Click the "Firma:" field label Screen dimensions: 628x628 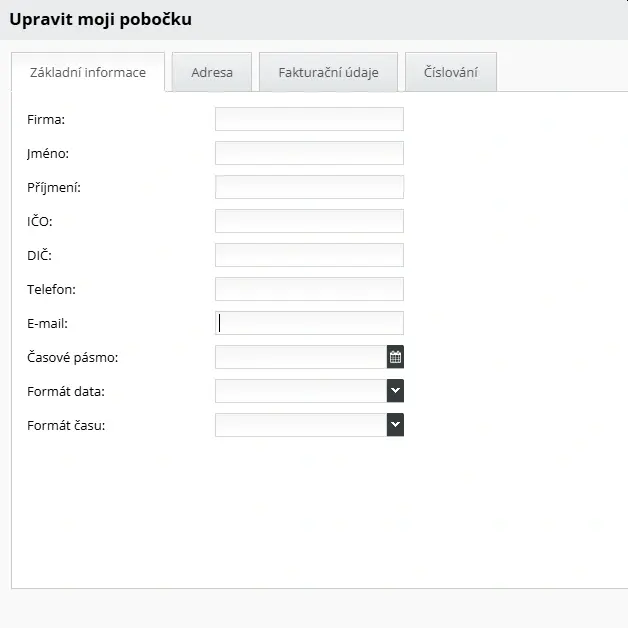click(x=46, y=120)
